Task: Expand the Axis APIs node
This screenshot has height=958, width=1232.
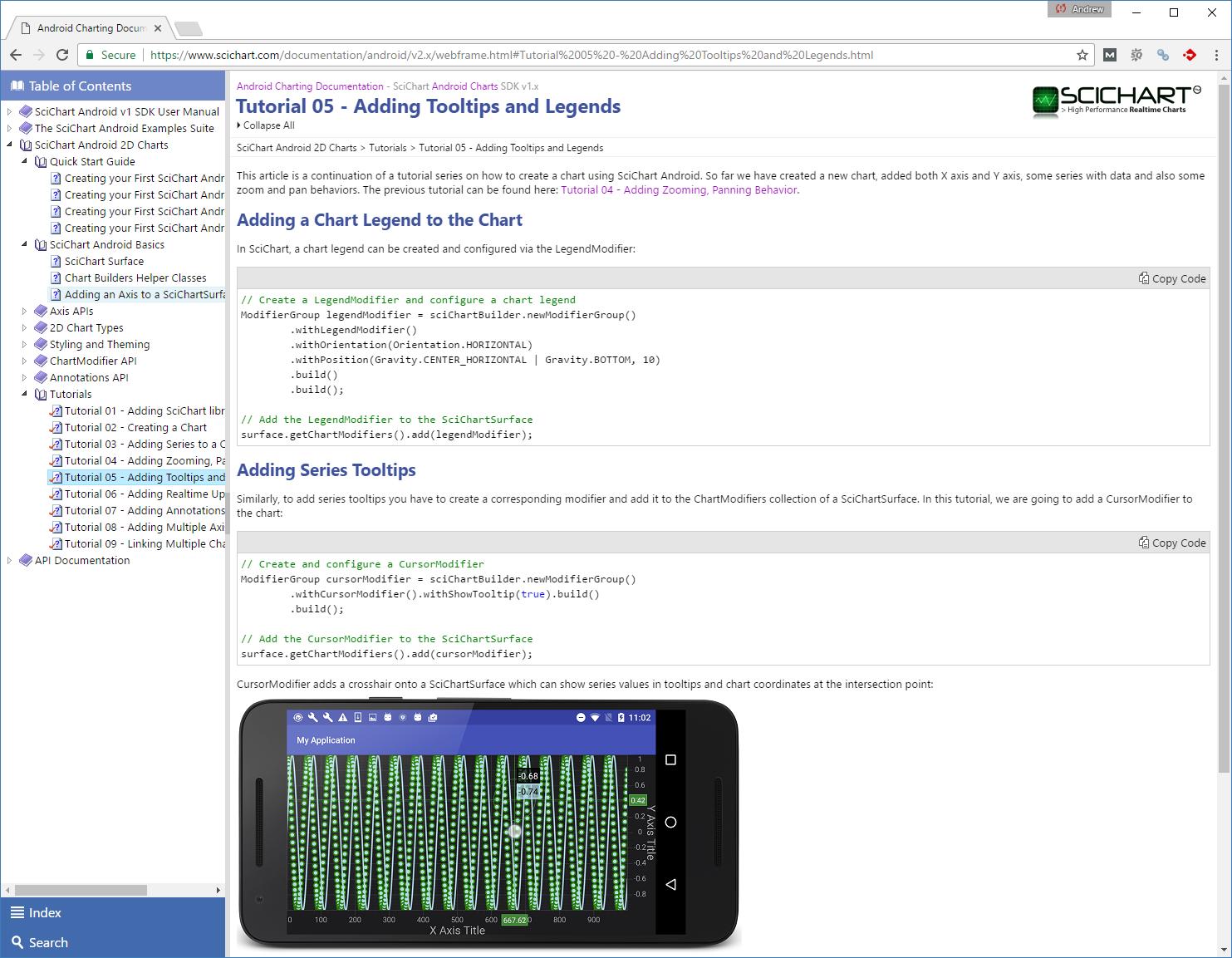Action: 24,311
